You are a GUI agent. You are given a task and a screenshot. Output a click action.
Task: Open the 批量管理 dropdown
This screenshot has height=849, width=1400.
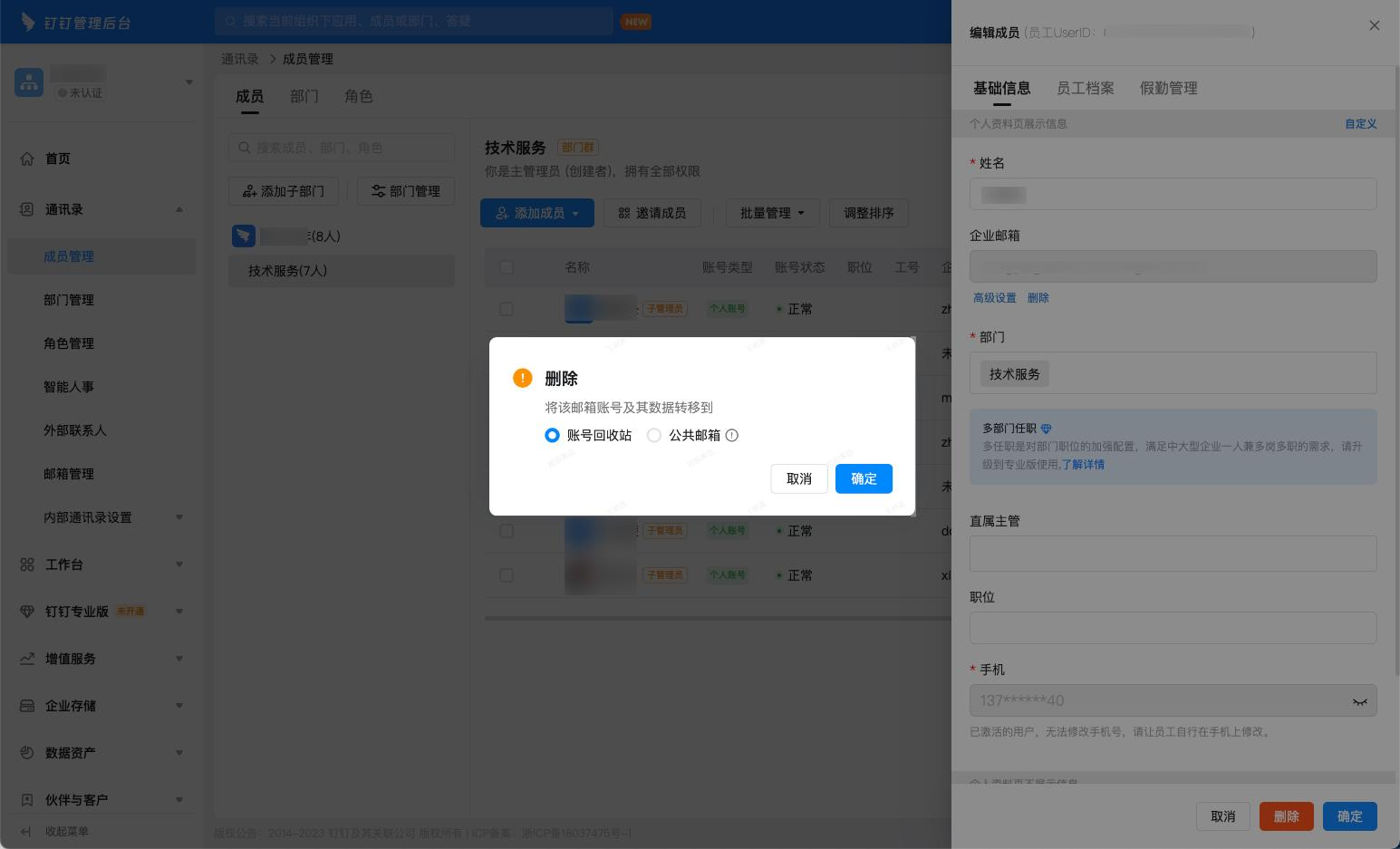coord(773,213)
